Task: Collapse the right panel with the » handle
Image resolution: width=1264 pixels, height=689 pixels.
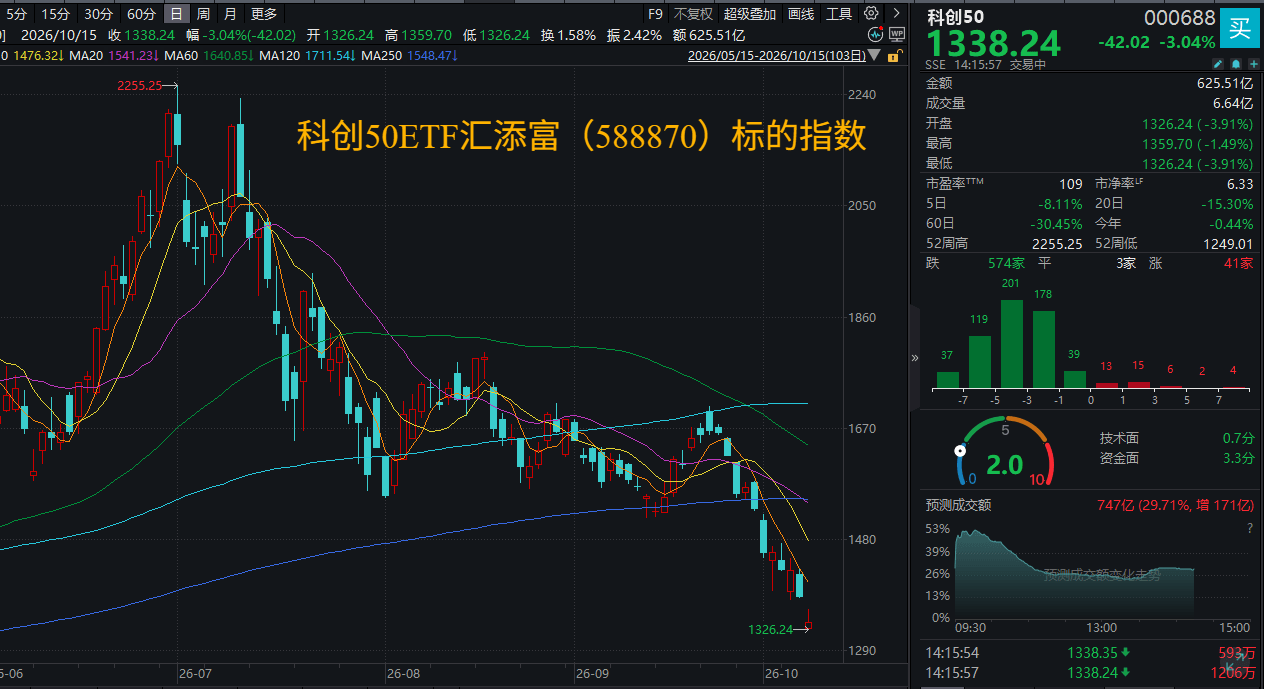Action: 914,357
